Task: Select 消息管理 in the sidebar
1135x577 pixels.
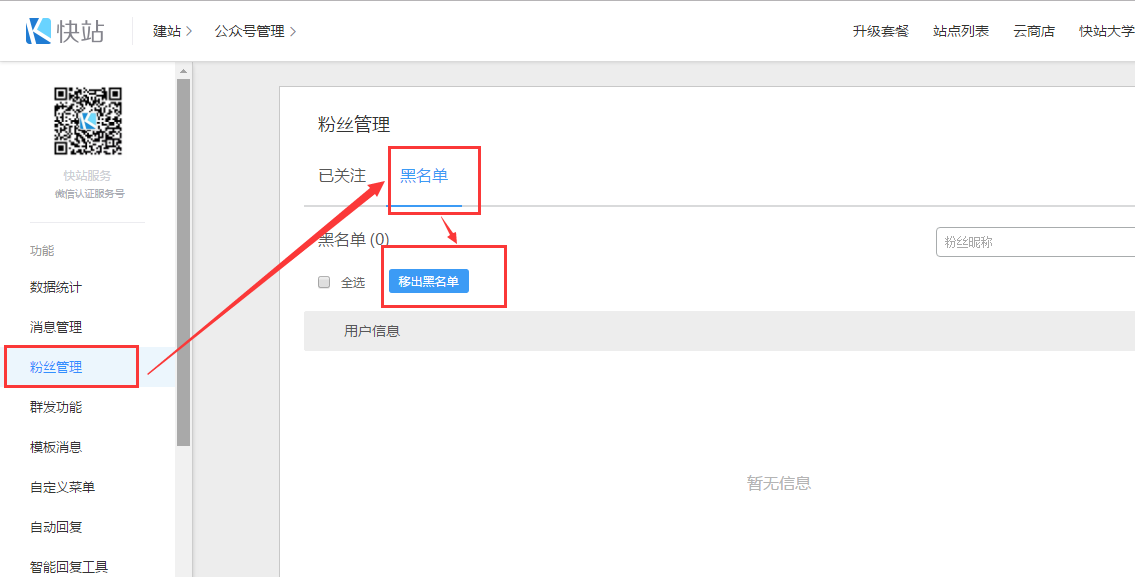Action: coord(56,327)
